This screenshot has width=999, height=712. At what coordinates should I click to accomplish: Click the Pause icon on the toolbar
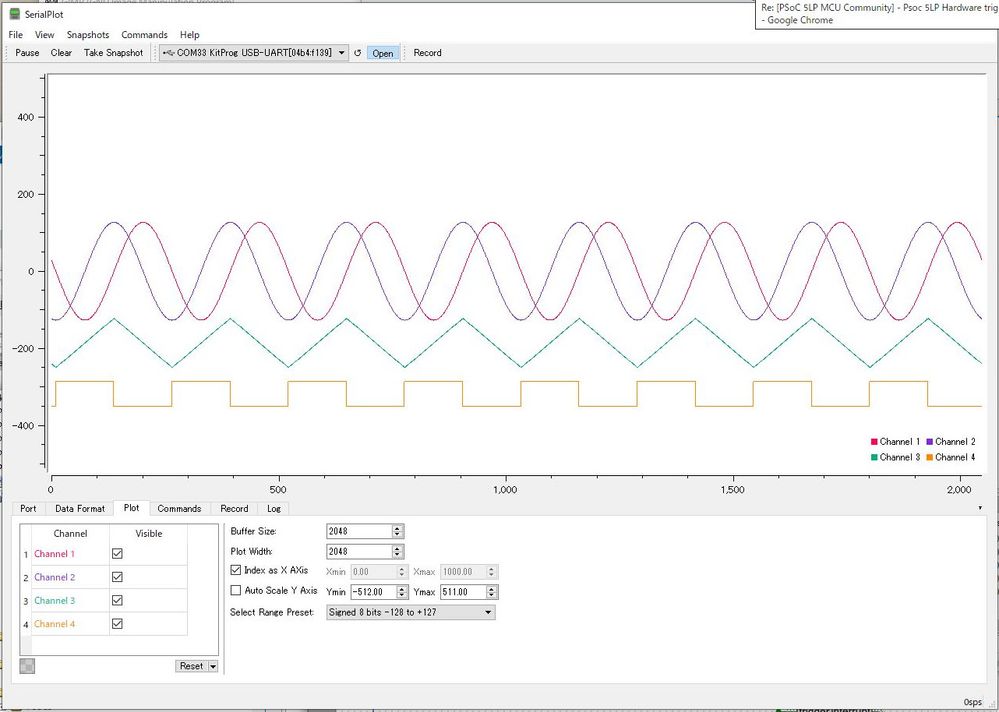click(26, 52)
